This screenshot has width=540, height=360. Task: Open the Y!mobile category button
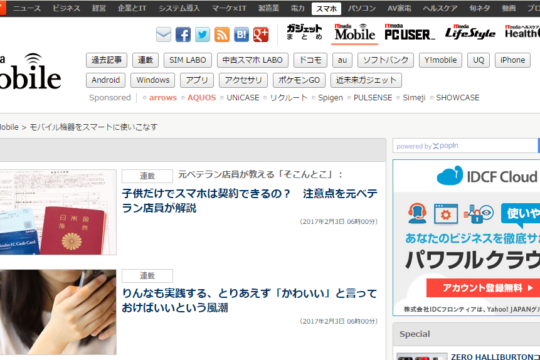(440, 60)
